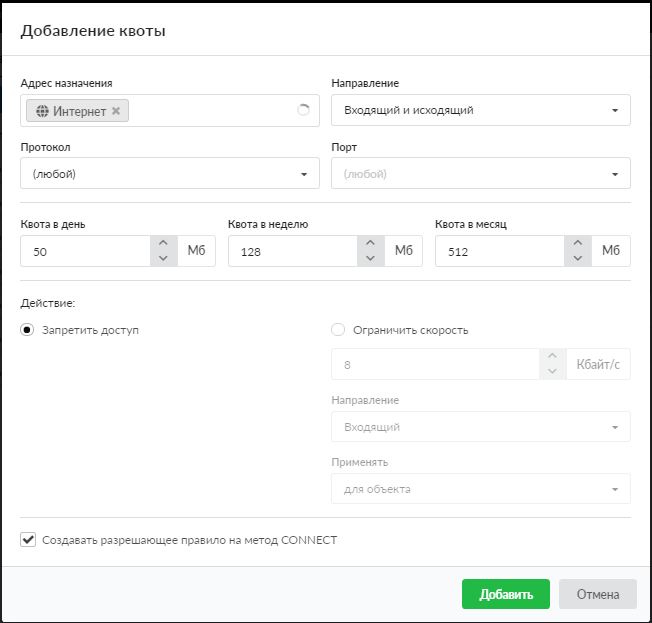
Task: Decrease daily quota with down arrow
Action: pos(163,258)
